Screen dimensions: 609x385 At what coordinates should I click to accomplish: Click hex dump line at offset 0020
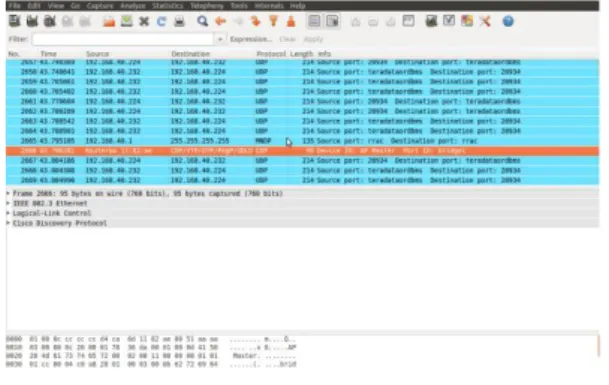[151, 356]
